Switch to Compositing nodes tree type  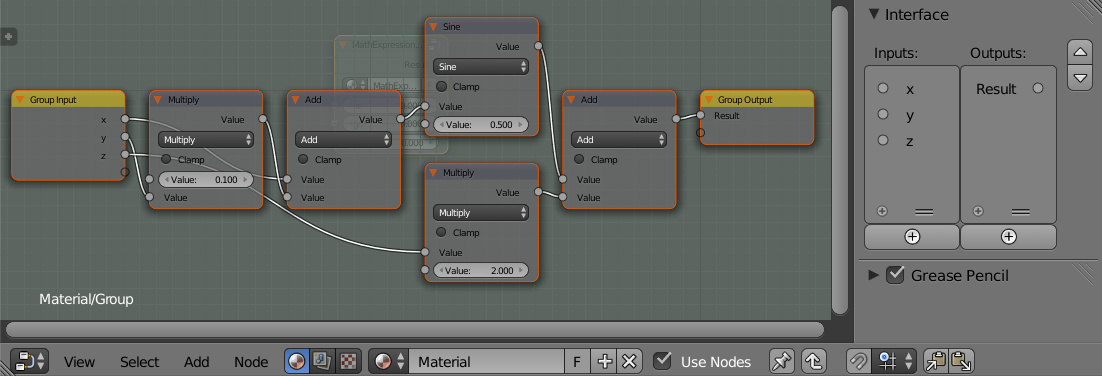[323, 362]
